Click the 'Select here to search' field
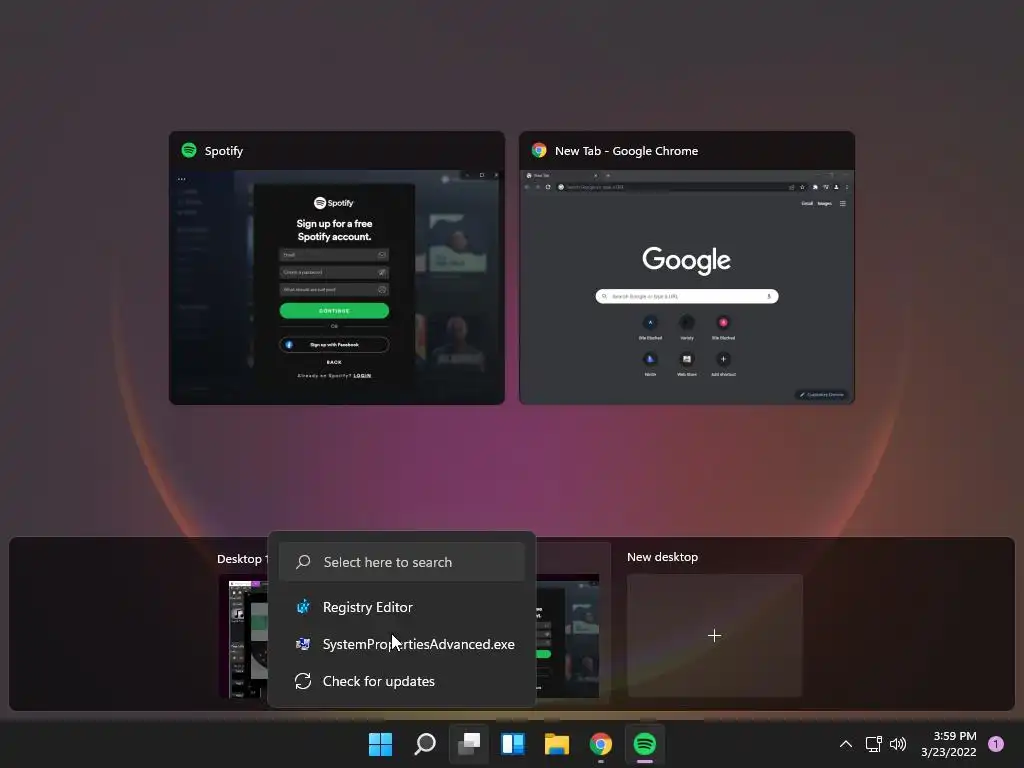Viewport: 1024px width, 768px height. tap(402, 562)
